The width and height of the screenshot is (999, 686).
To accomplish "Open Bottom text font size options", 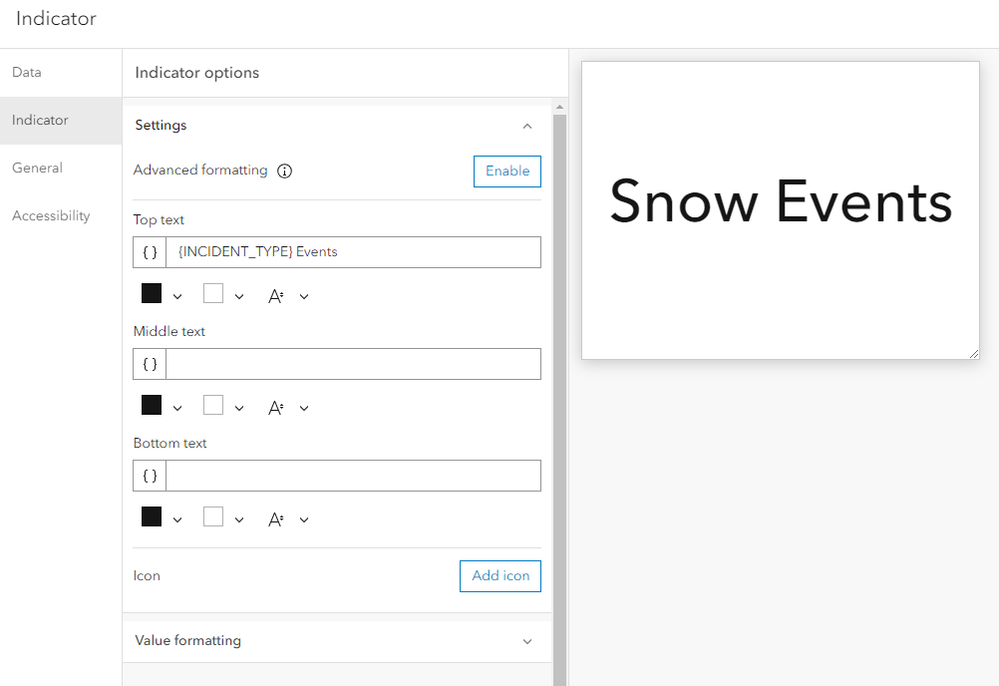I will (x=287, y=520).
